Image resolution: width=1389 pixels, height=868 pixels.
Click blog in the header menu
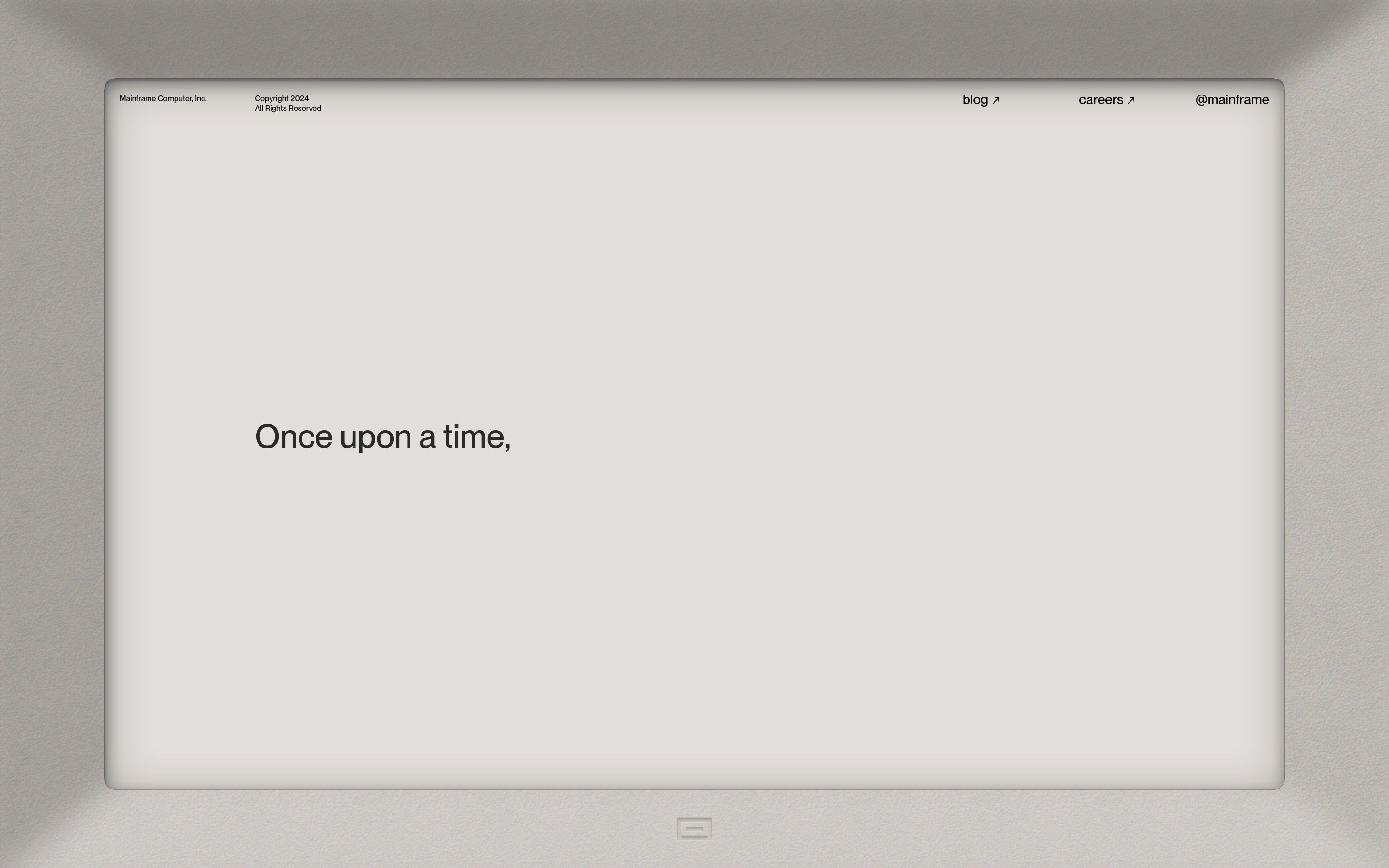975,99
